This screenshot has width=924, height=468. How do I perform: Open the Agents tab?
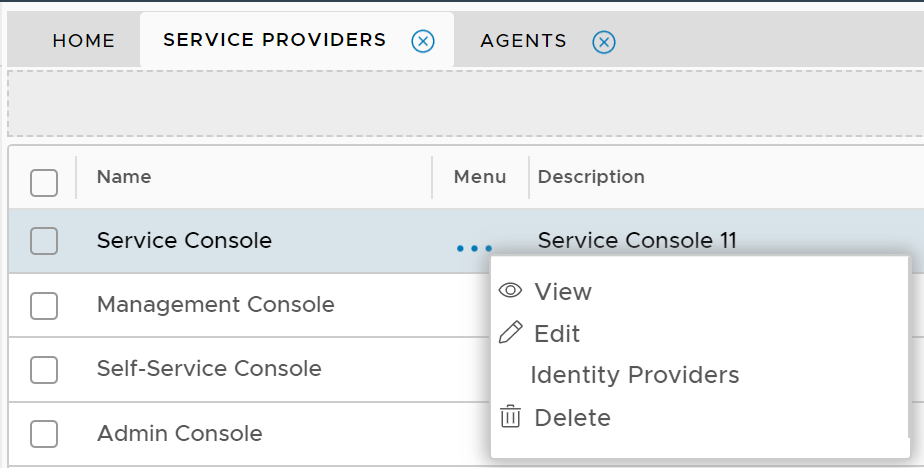(523, 41)
